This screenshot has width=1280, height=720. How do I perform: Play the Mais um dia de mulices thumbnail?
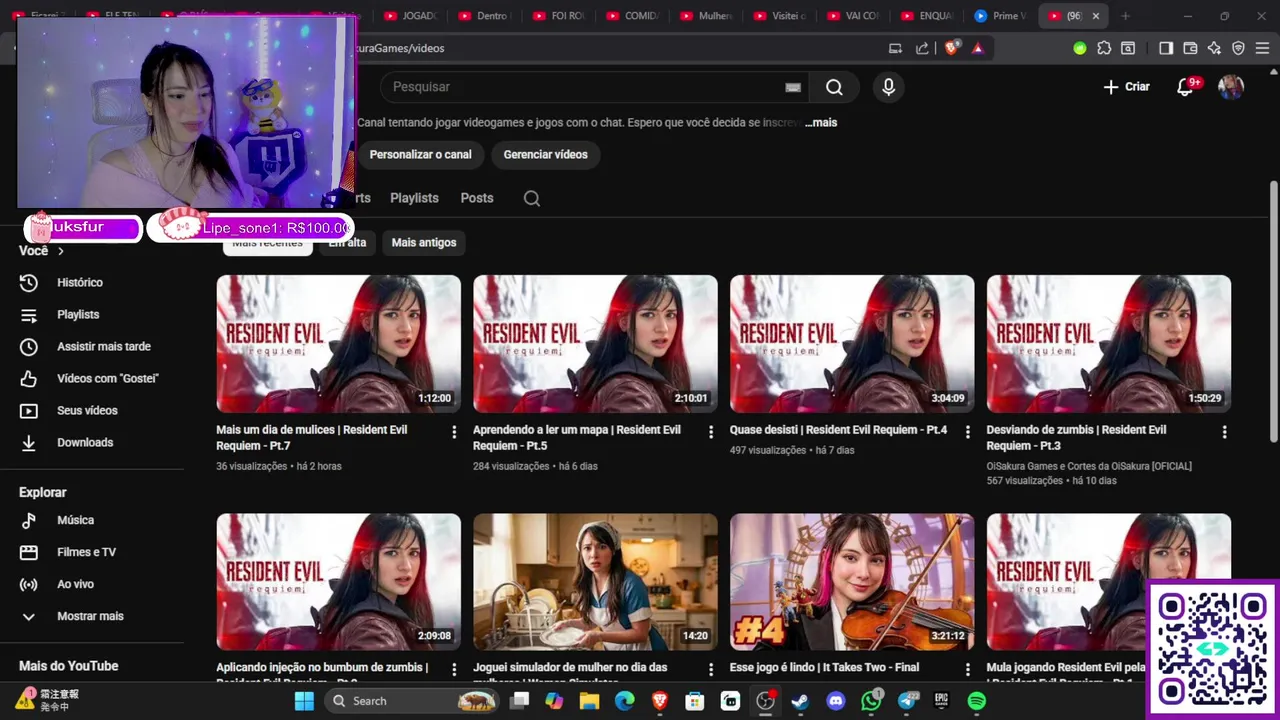(x=338, y=344)
